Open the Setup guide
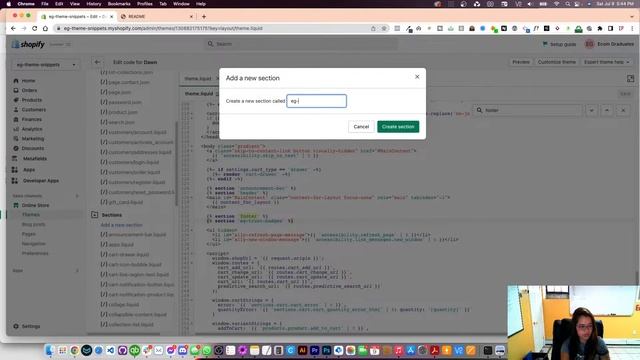 point(559,44)
